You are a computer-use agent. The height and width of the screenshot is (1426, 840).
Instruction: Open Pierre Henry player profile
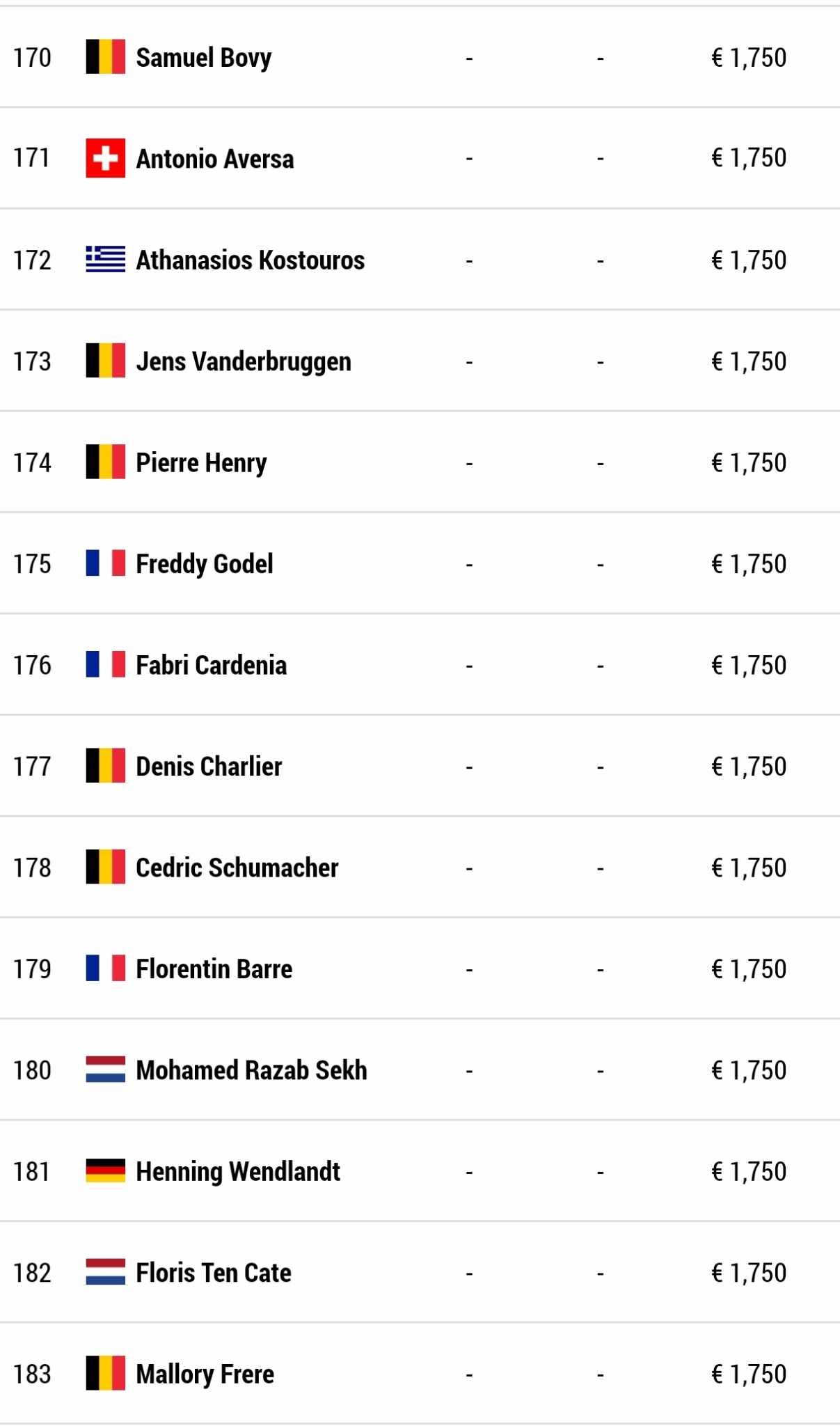click(201, 463)
